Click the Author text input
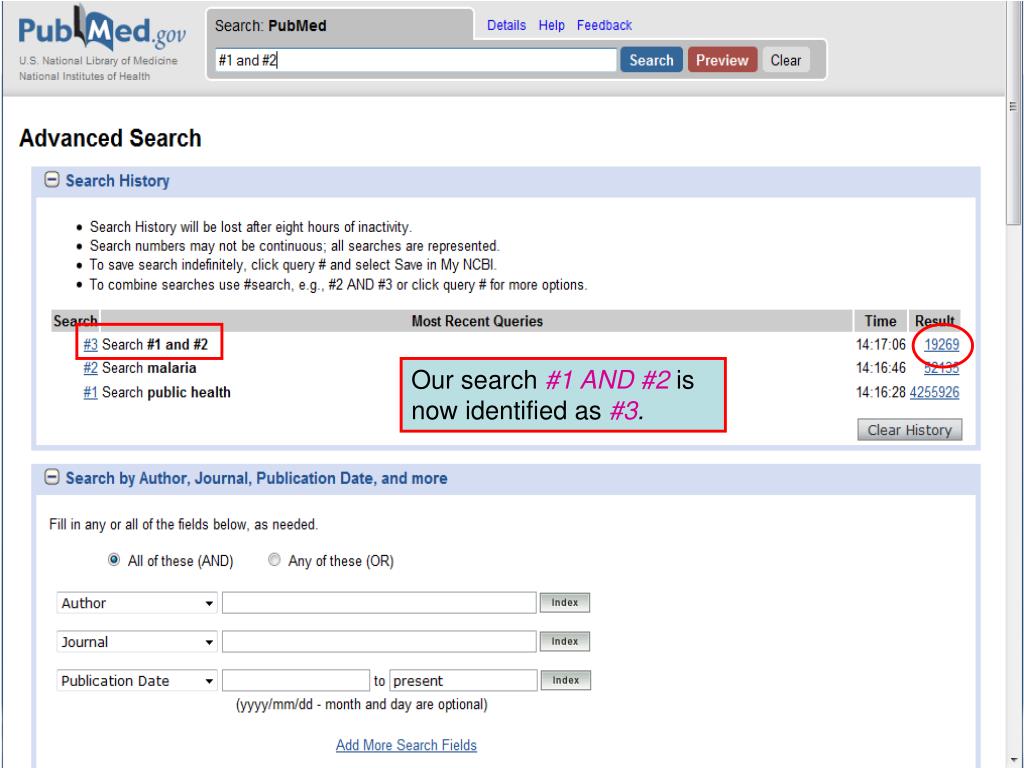Screen dimensions: 1024x768 coord(379,603)
